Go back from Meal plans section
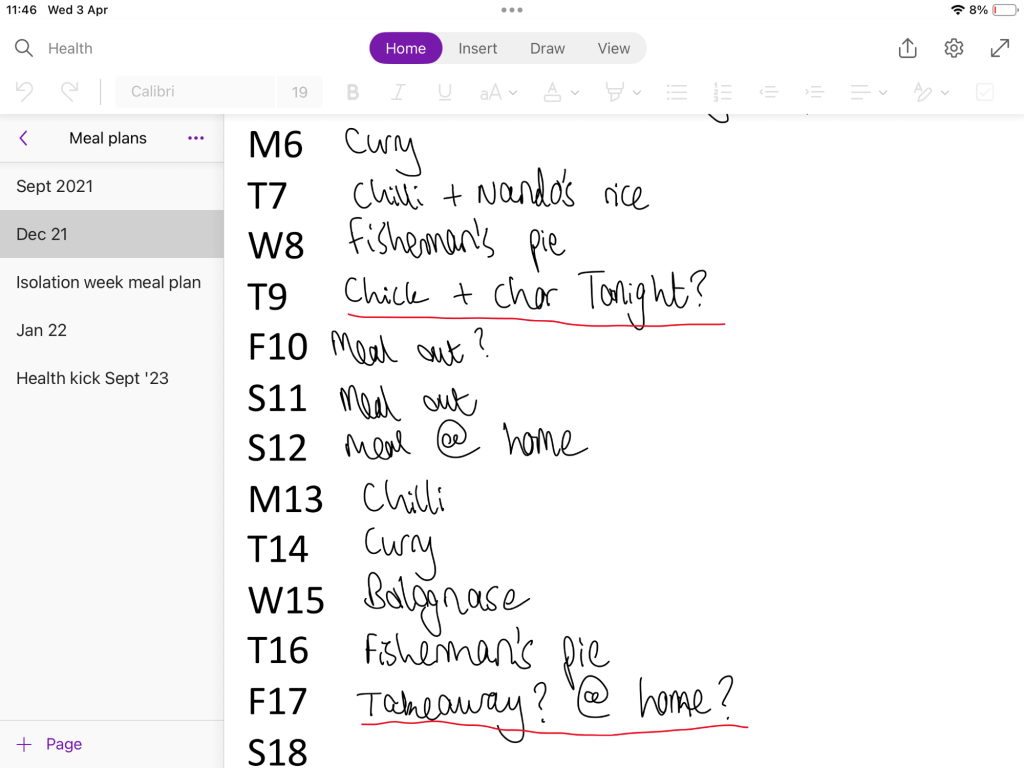 (x=24, y=138)
